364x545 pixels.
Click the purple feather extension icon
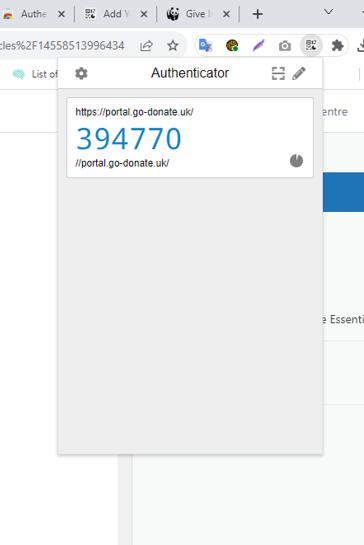[x=258, y=46]
